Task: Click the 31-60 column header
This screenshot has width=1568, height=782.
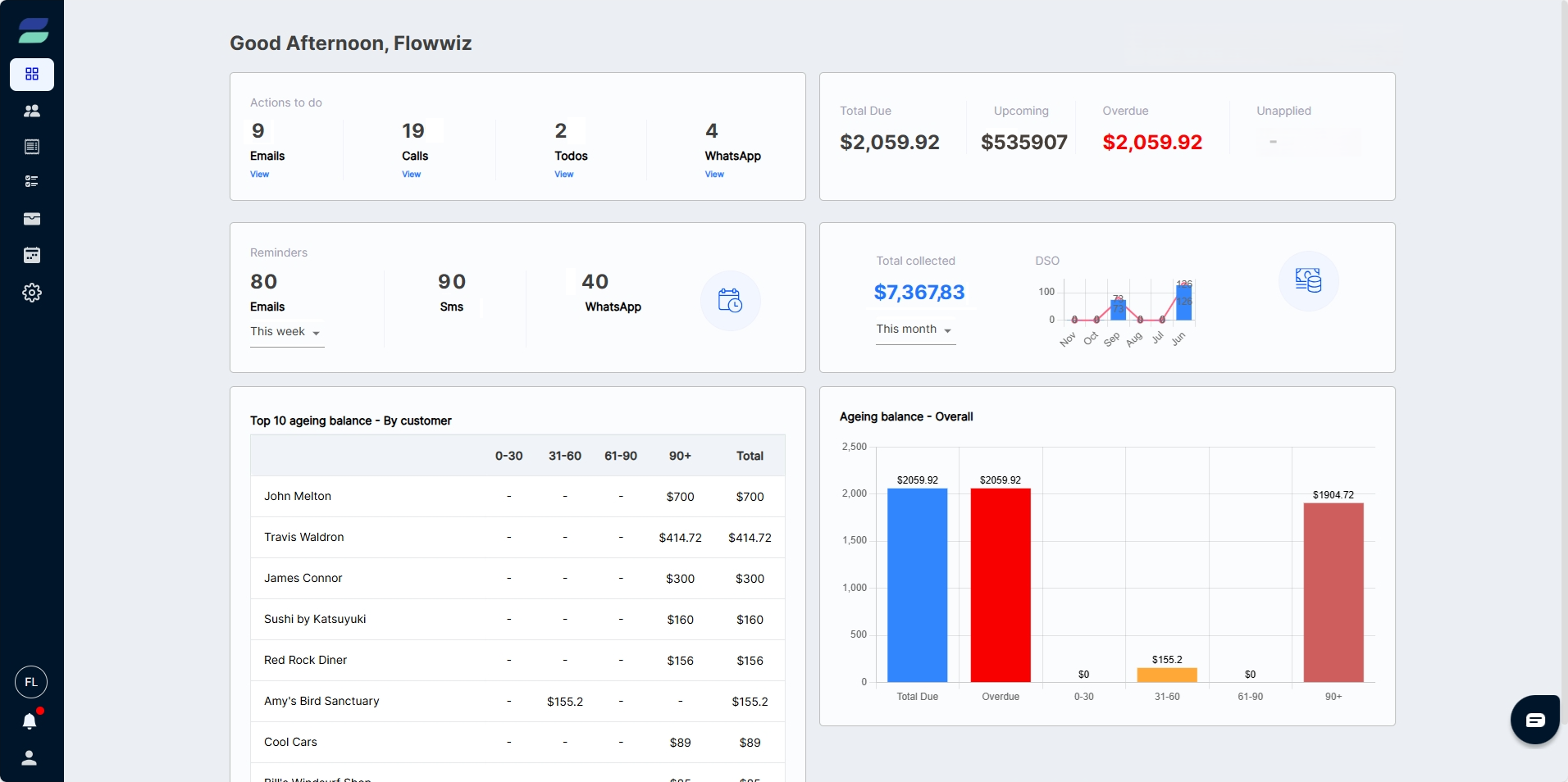Action: pyautogui.click(x=565, y=456)
